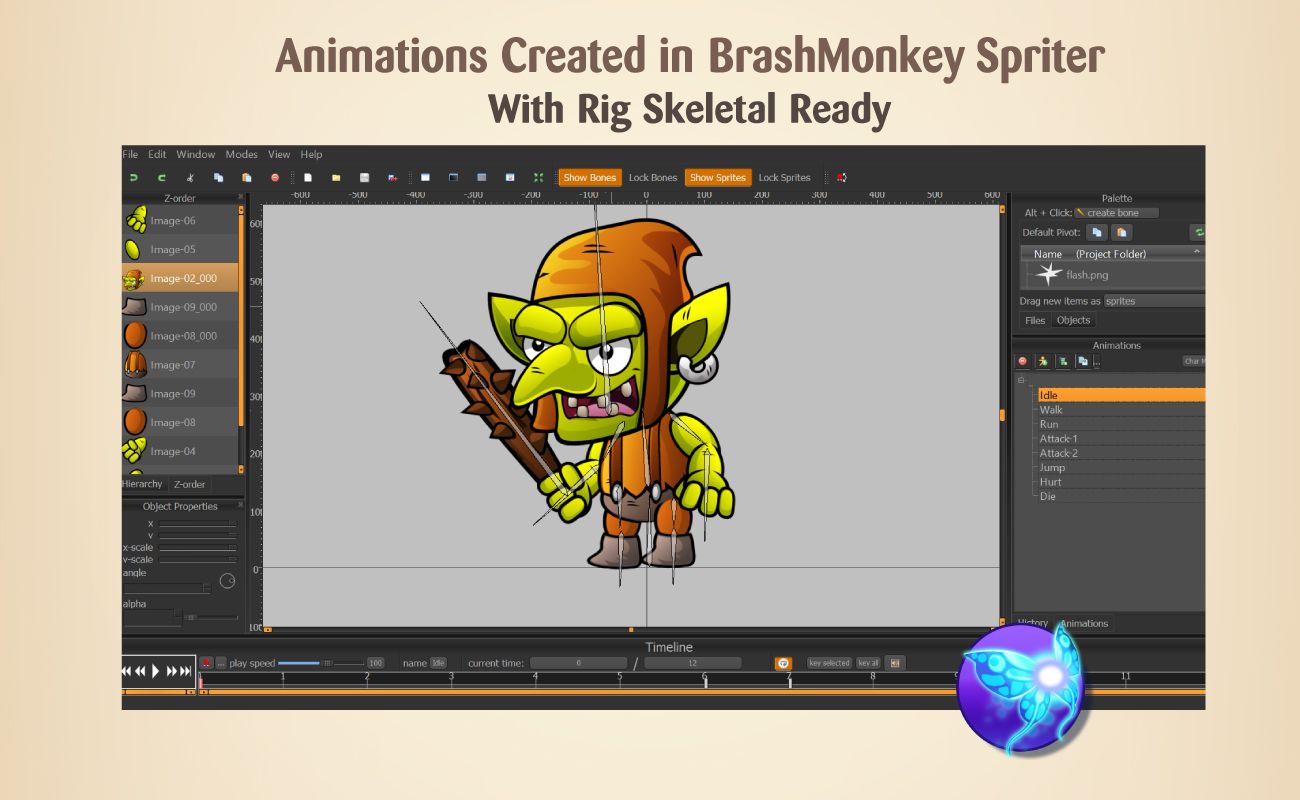Delete animation with red icon in Animations panel
This screenshot has height=800, width=1300.
[x=1022, y=361]
